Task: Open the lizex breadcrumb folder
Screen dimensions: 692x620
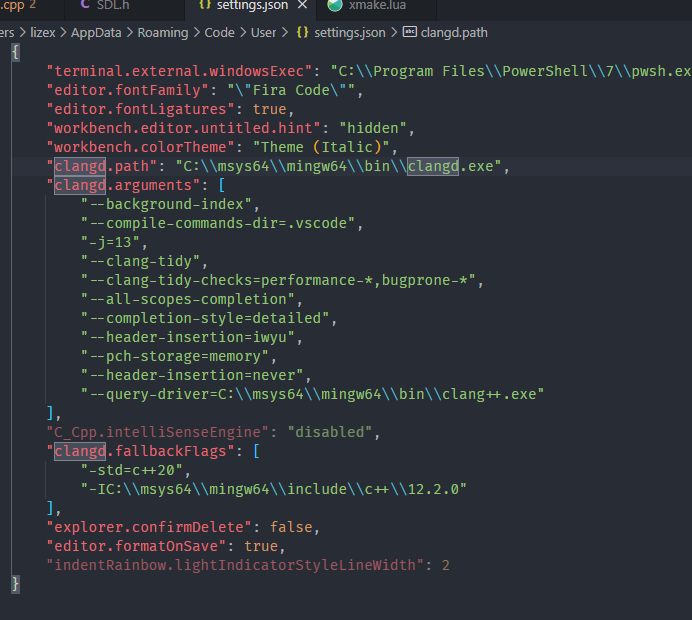Action: click(43, 33)
